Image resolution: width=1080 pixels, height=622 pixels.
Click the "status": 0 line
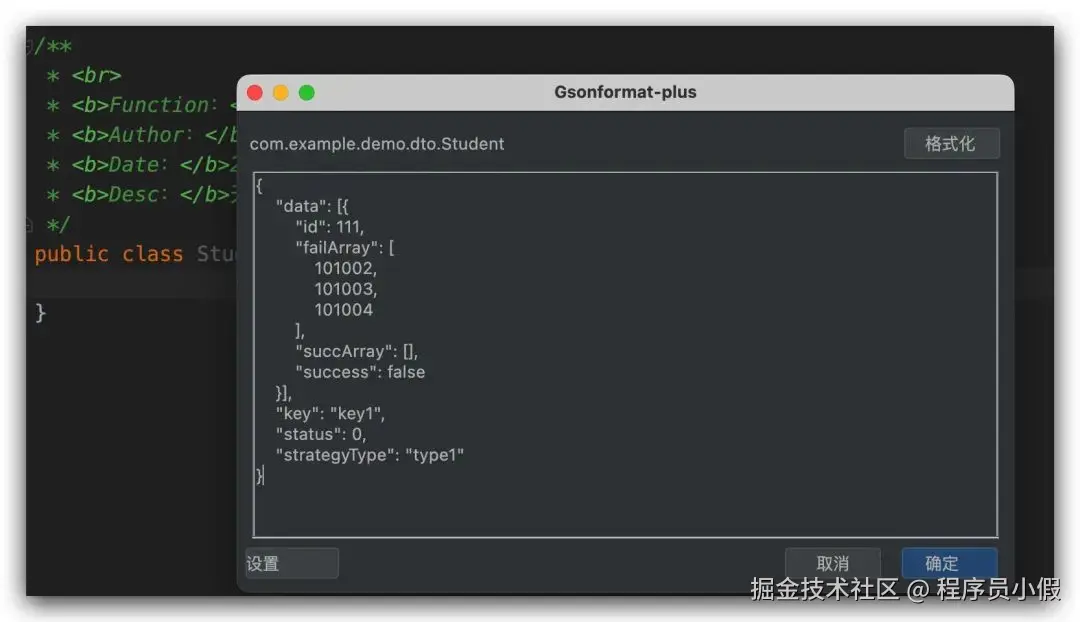320,434
